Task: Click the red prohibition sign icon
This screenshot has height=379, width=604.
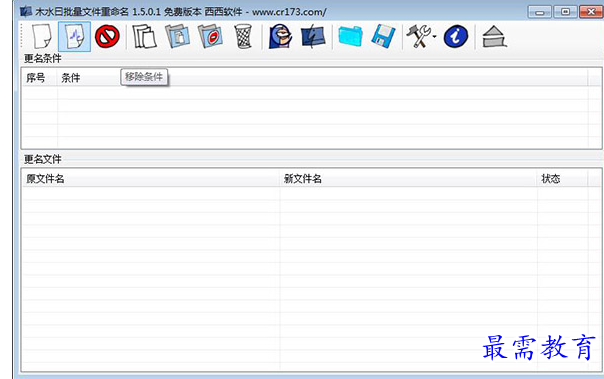Action: click(107, 37)
